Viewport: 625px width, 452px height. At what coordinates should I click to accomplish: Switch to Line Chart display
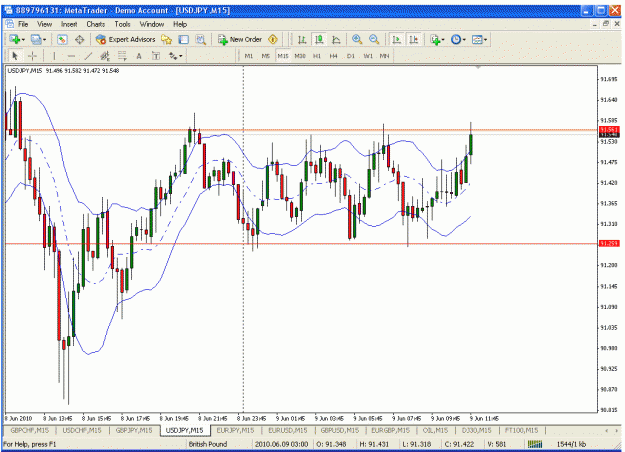[336, 39]
